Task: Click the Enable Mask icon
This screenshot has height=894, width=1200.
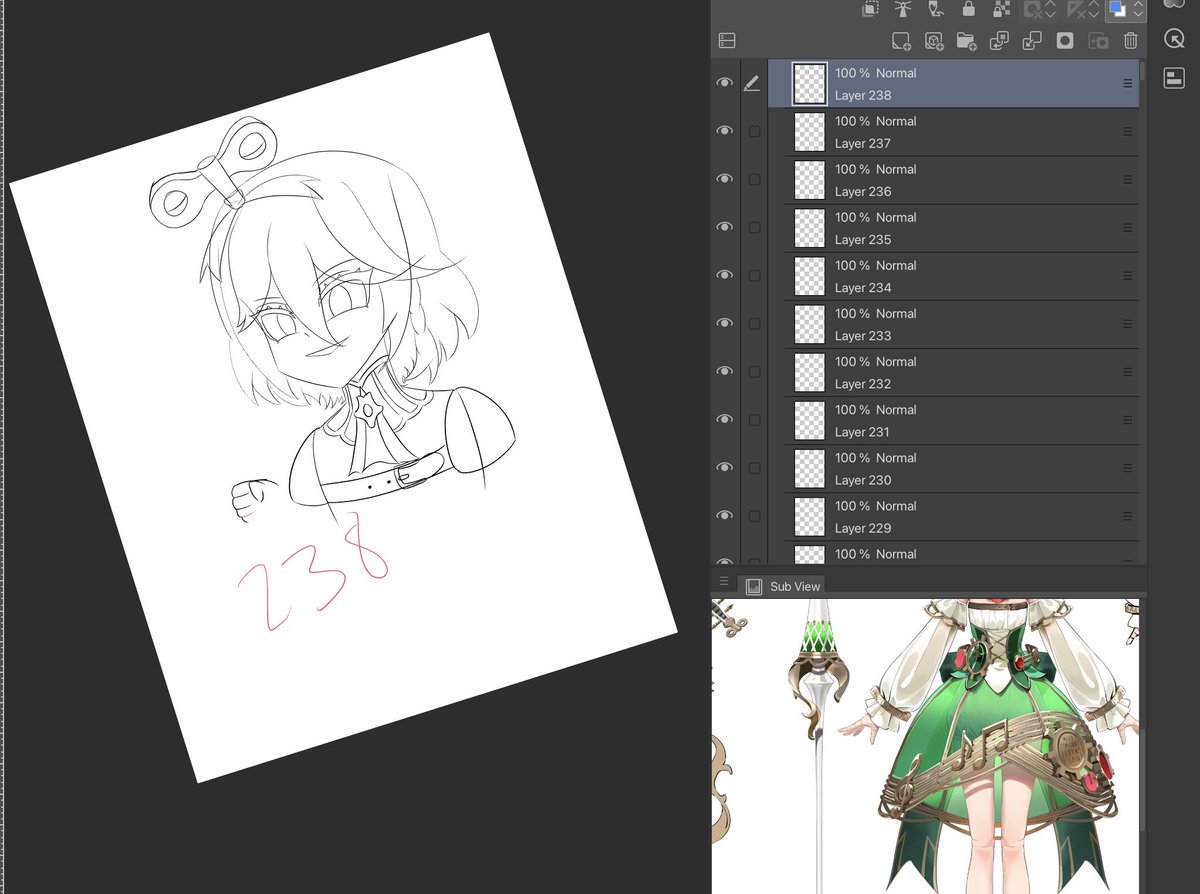Action: (x=1033, y=10)
